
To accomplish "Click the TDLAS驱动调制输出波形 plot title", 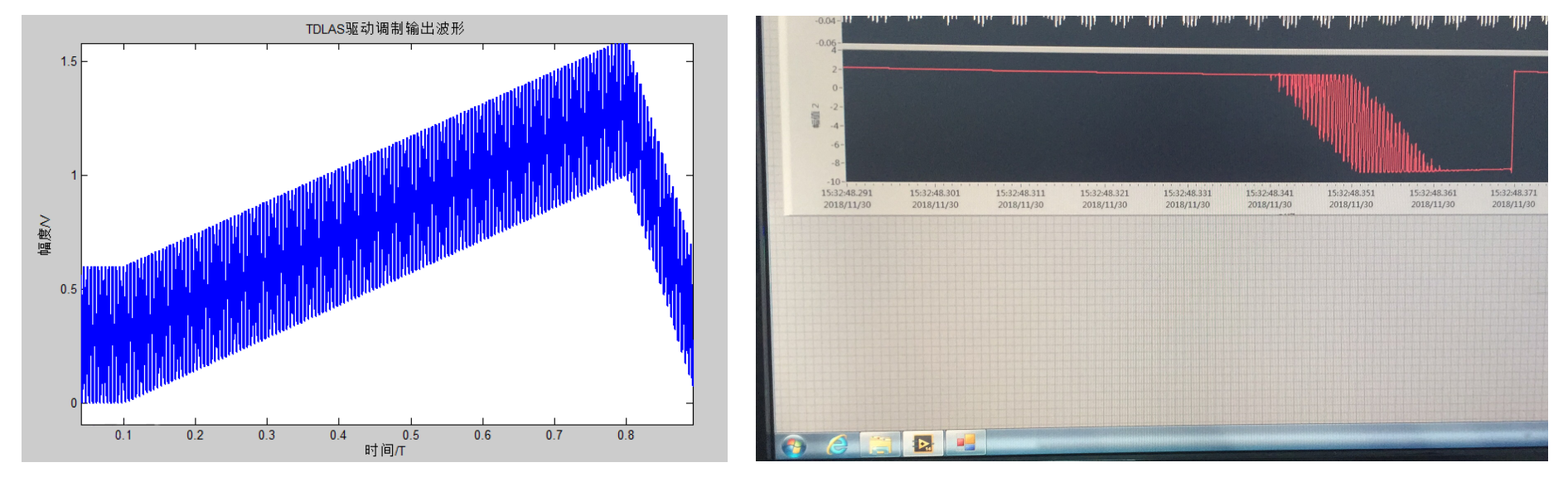I will 385,29.
